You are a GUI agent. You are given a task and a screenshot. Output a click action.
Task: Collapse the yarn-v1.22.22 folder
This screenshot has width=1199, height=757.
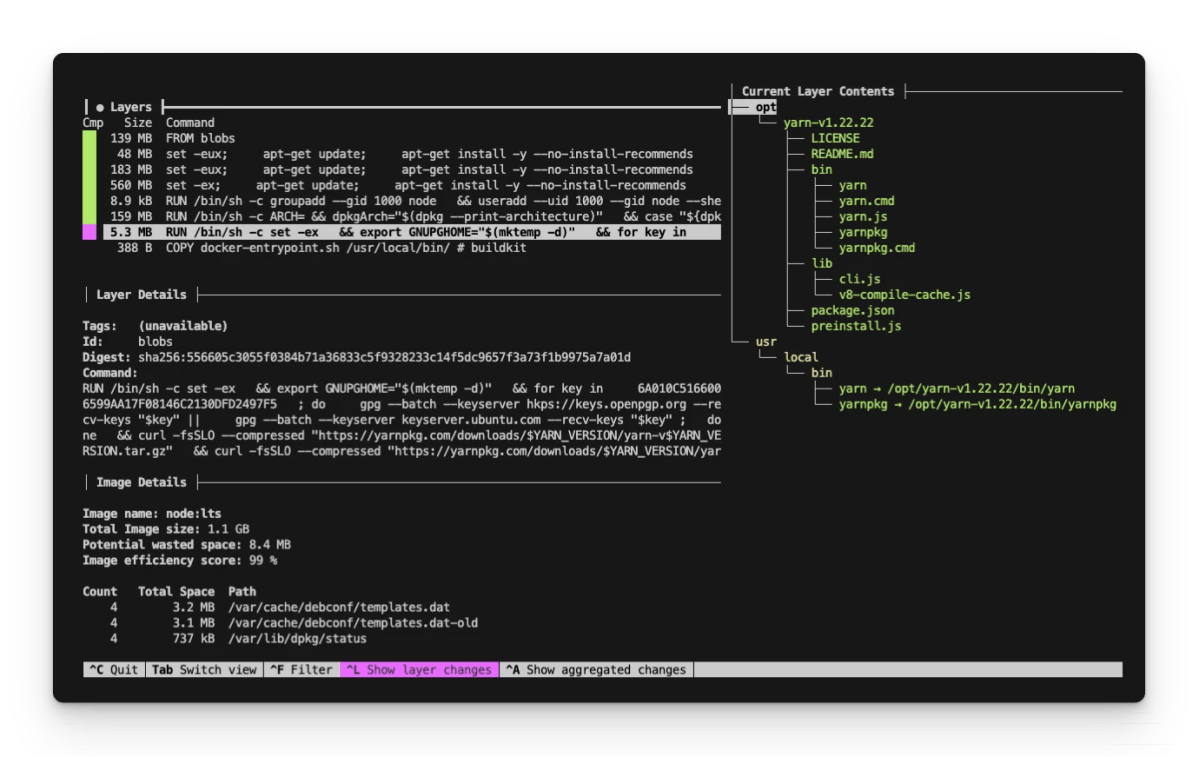pos(828,122)
